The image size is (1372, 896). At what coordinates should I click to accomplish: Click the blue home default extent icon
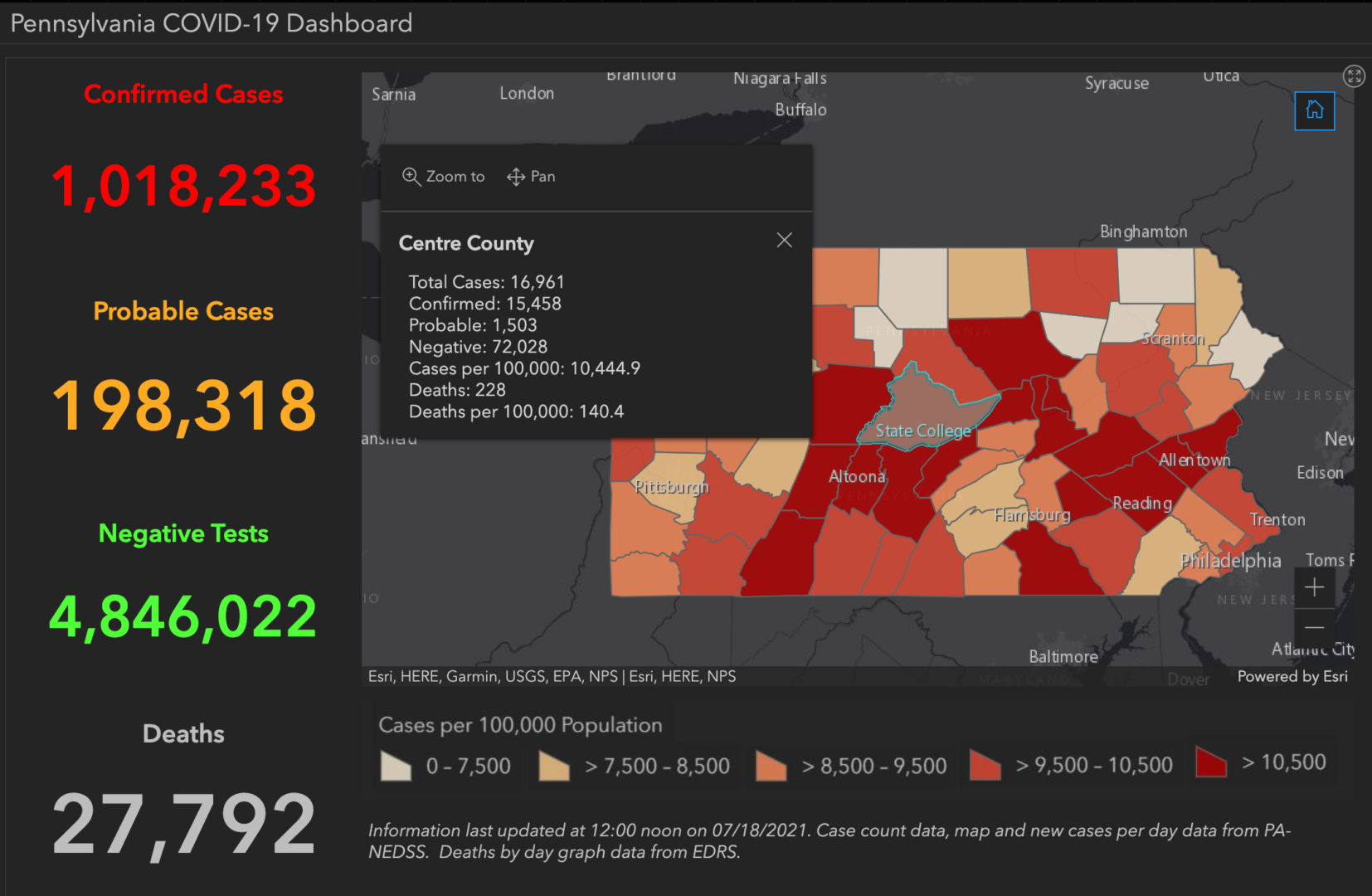(1314, 110)
